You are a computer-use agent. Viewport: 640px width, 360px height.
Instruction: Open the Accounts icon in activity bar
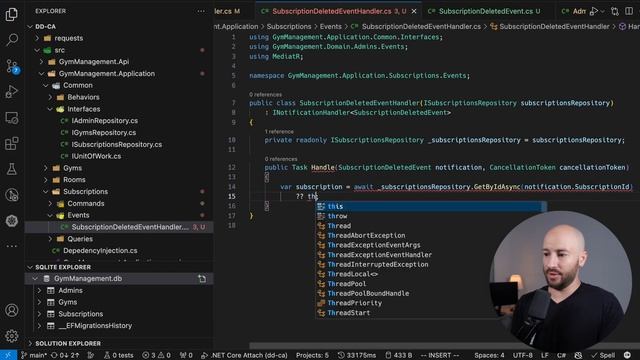[x=11, y=310]
